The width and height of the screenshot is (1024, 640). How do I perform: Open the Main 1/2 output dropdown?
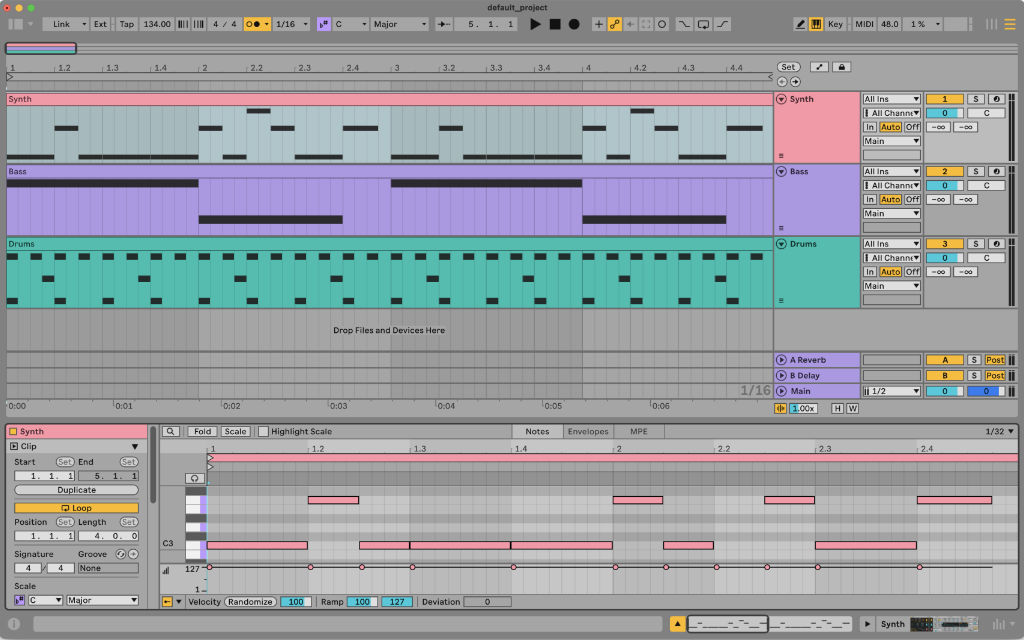coord(891,391)
